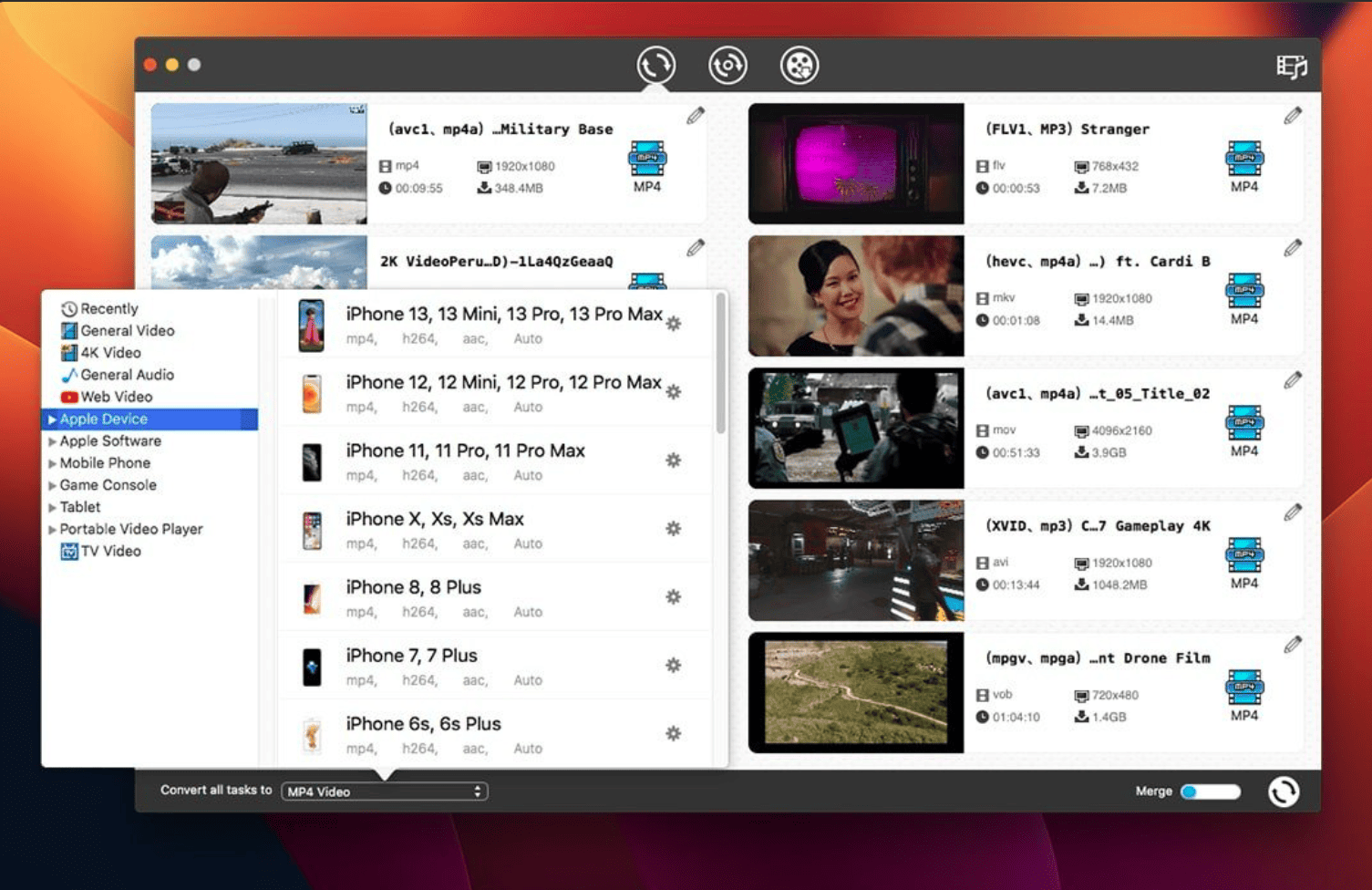Open settings gear for iPhone 13 preset
This screenshot has width=1372, height=890.
[x=674, y=324]
